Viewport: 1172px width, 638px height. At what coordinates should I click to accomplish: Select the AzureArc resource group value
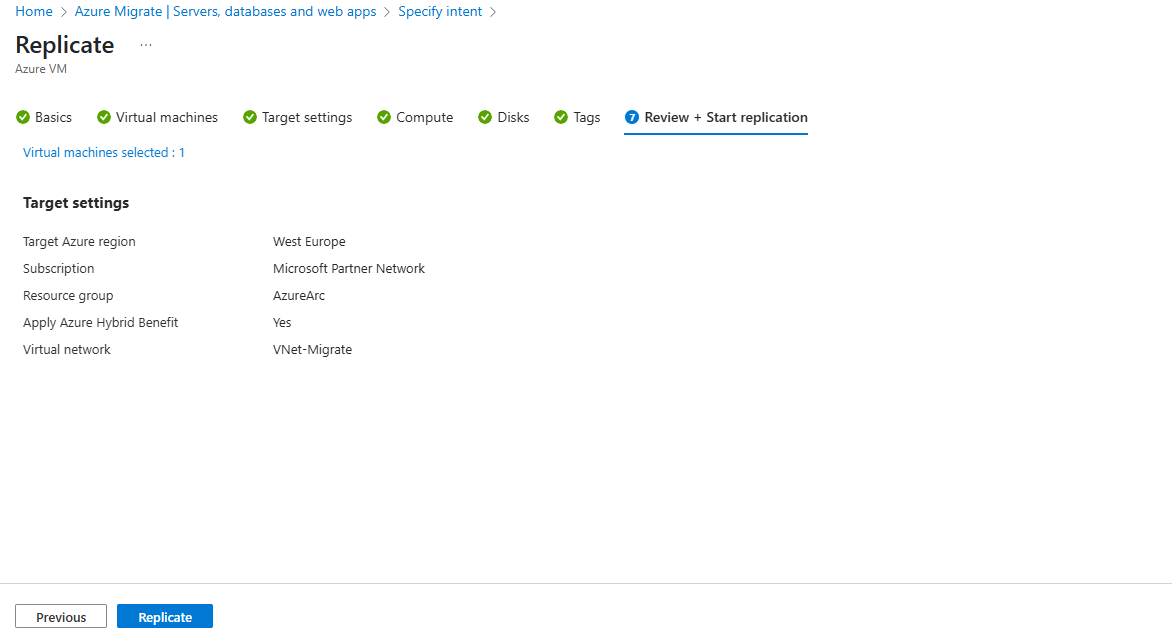click(x=299, y=295)
